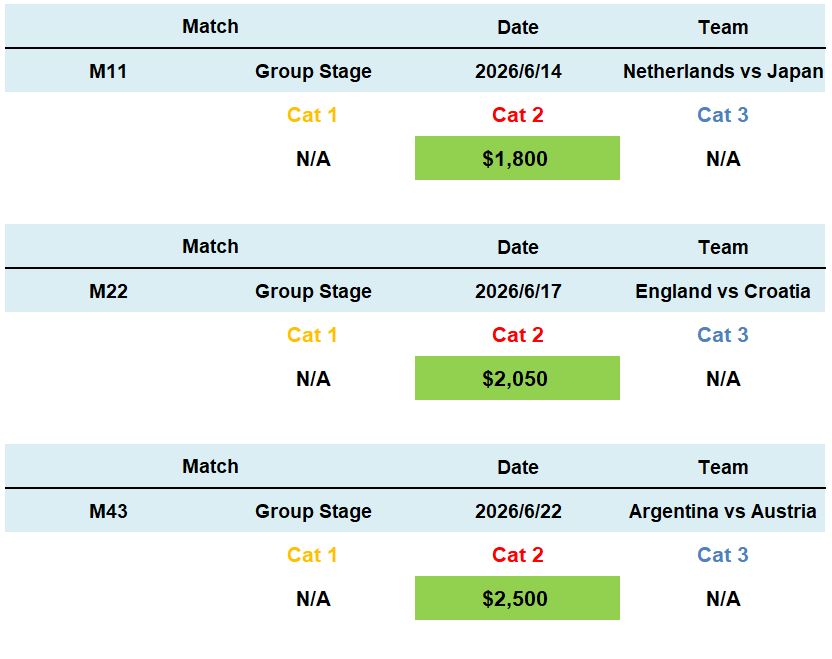The width and height of the screenshot is (832, 659).
Task: Select the Date header above 2026/6/22
Action: [518, 468]
